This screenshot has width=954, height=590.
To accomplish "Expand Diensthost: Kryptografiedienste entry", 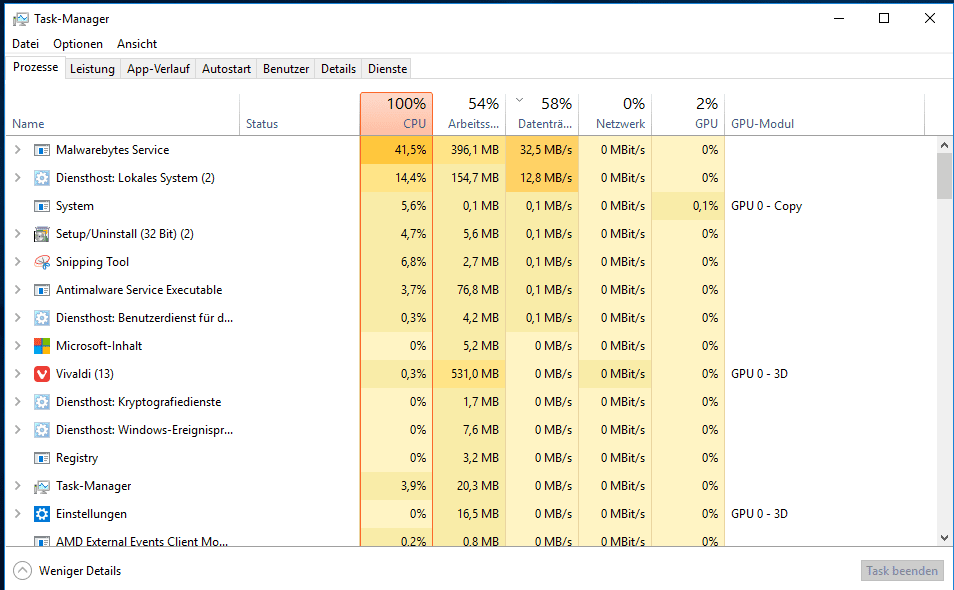I will (18, 401).
